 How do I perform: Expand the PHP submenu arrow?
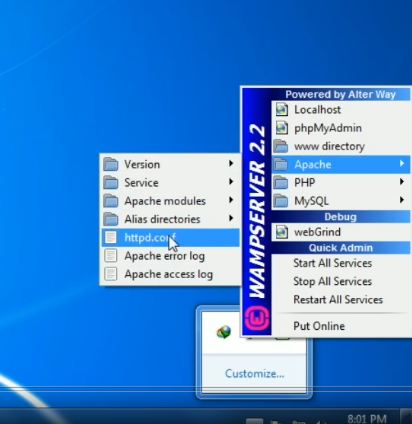tap(402, 182)
